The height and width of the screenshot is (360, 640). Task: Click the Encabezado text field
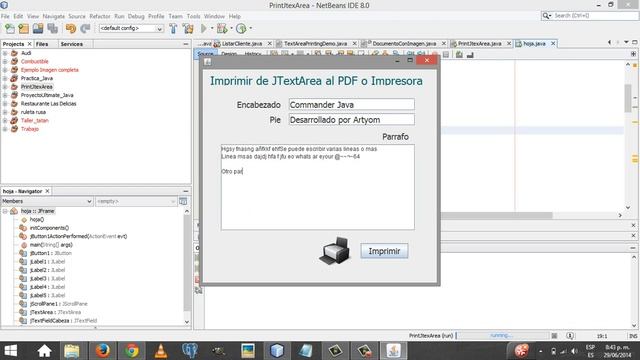tap(351, 104)
